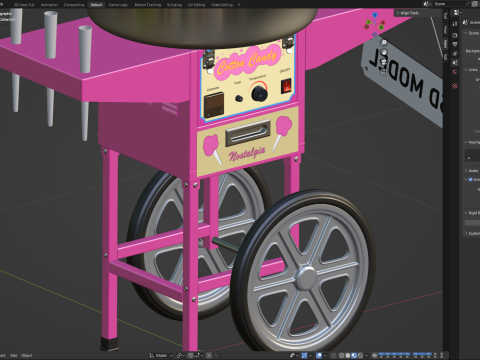
Task: Open the Video Editing workspace tab
Action: point(222,5)
